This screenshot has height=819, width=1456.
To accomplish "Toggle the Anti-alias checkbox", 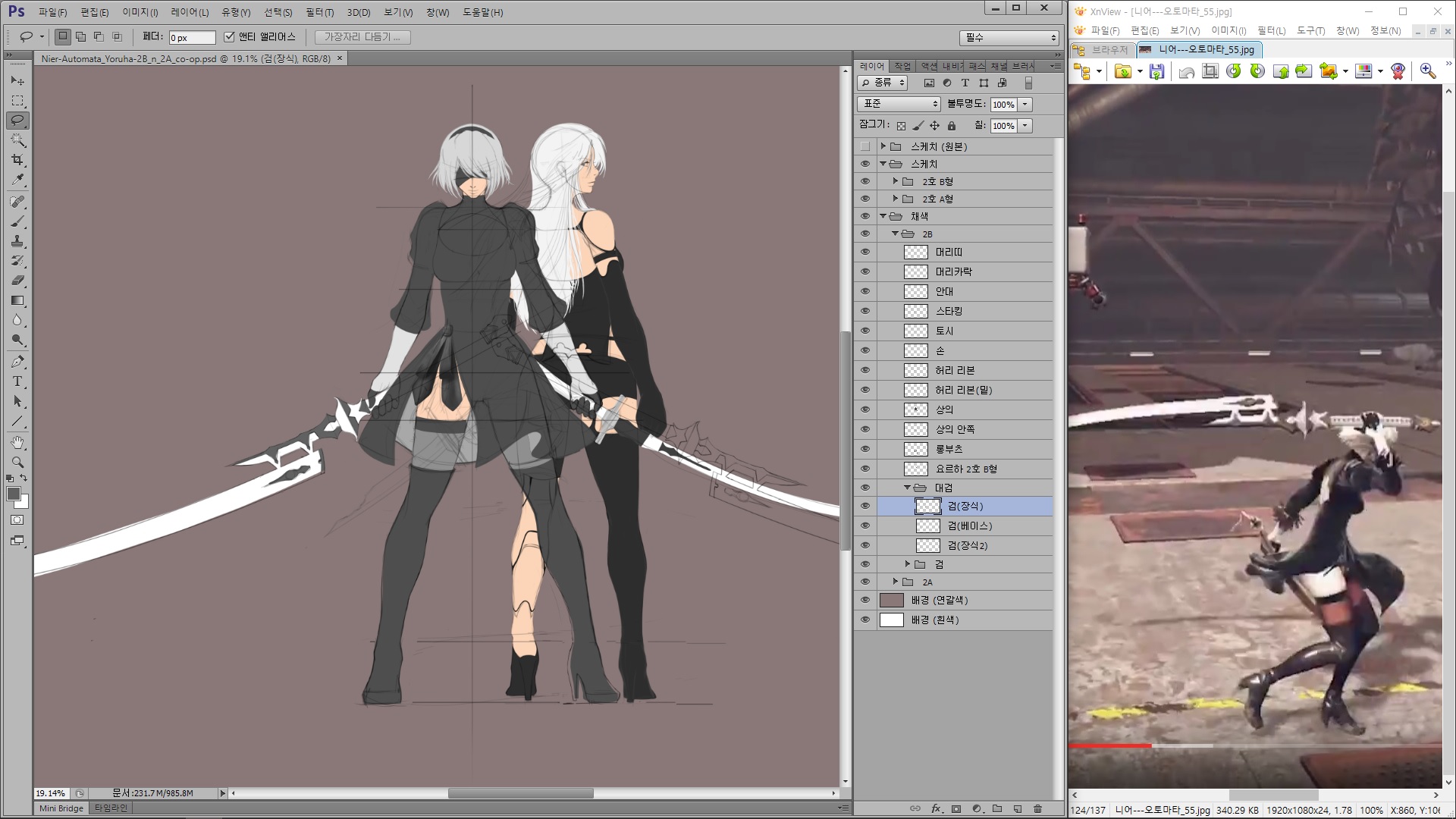I will 229,36.
